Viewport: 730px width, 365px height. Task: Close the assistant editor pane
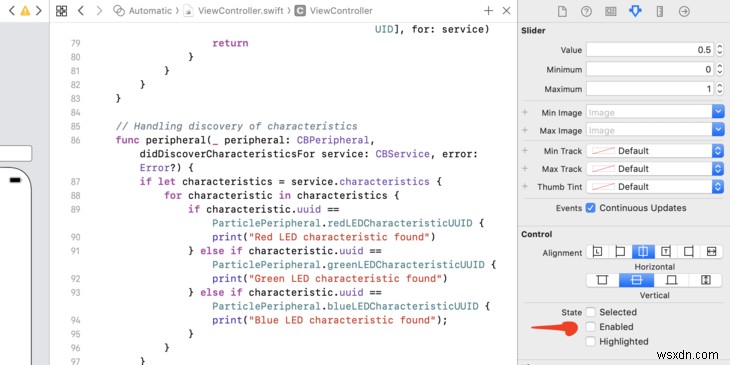(507, 11)
